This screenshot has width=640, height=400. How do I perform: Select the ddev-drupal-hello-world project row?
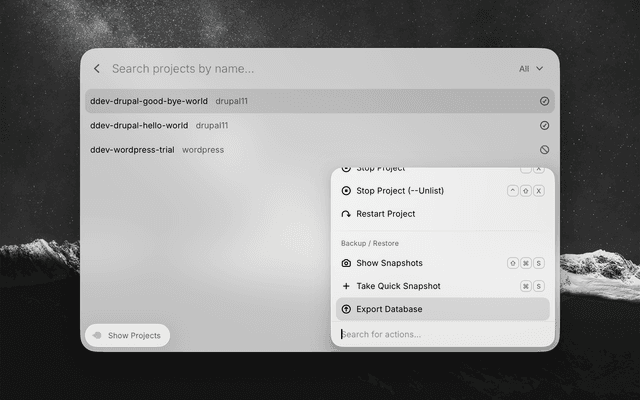(x=320, y=125)
